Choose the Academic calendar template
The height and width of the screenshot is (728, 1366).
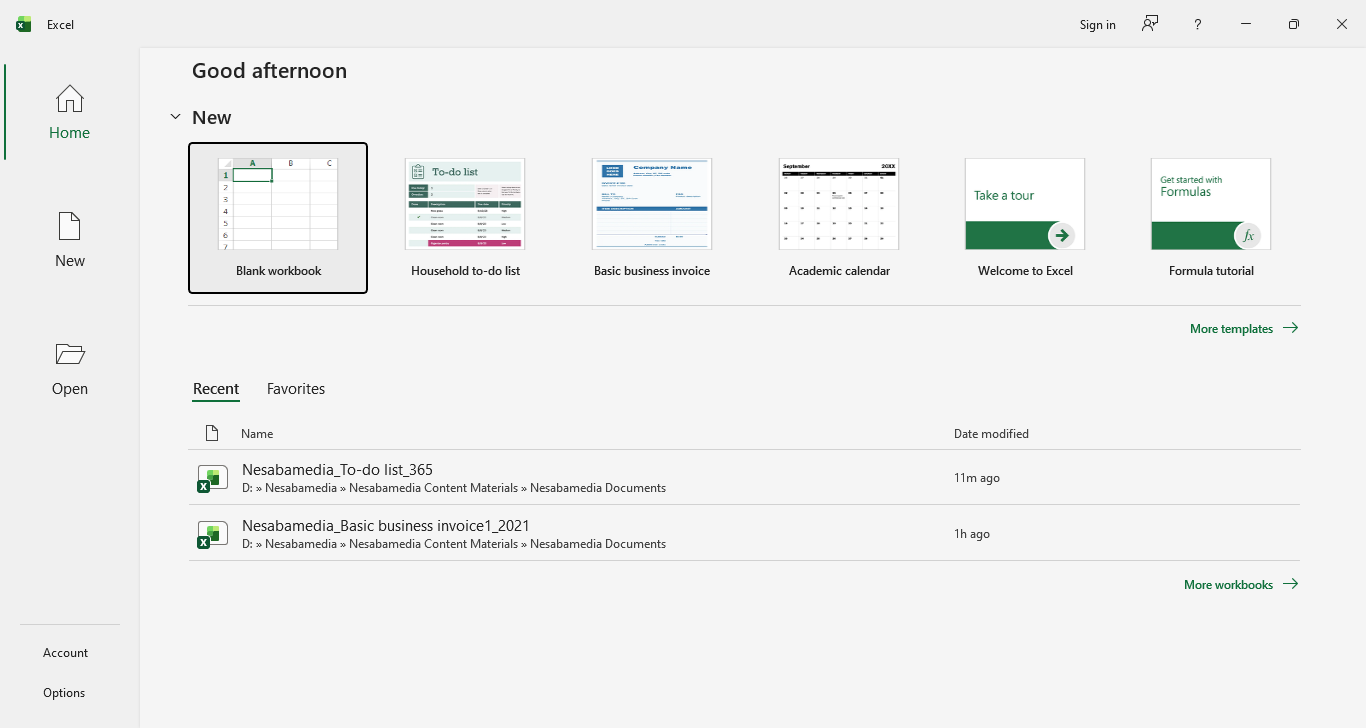pyautogui.click(x=838, y=218)
